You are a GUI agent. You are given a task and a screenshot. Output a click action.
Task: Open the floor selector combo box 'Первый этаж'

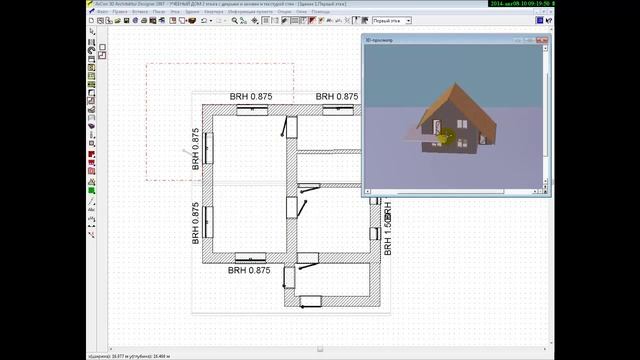tap(391, 20)
